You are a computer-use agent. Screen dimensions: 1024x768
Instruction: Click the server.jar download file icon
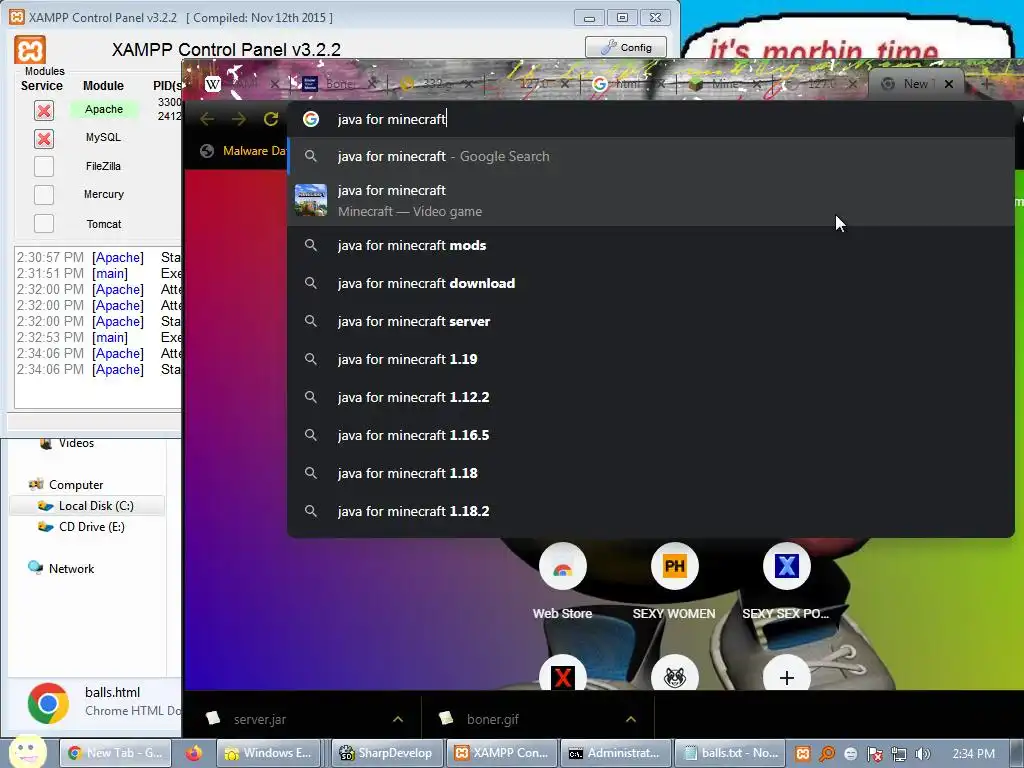pyautogui.click(x=213, y=718)
